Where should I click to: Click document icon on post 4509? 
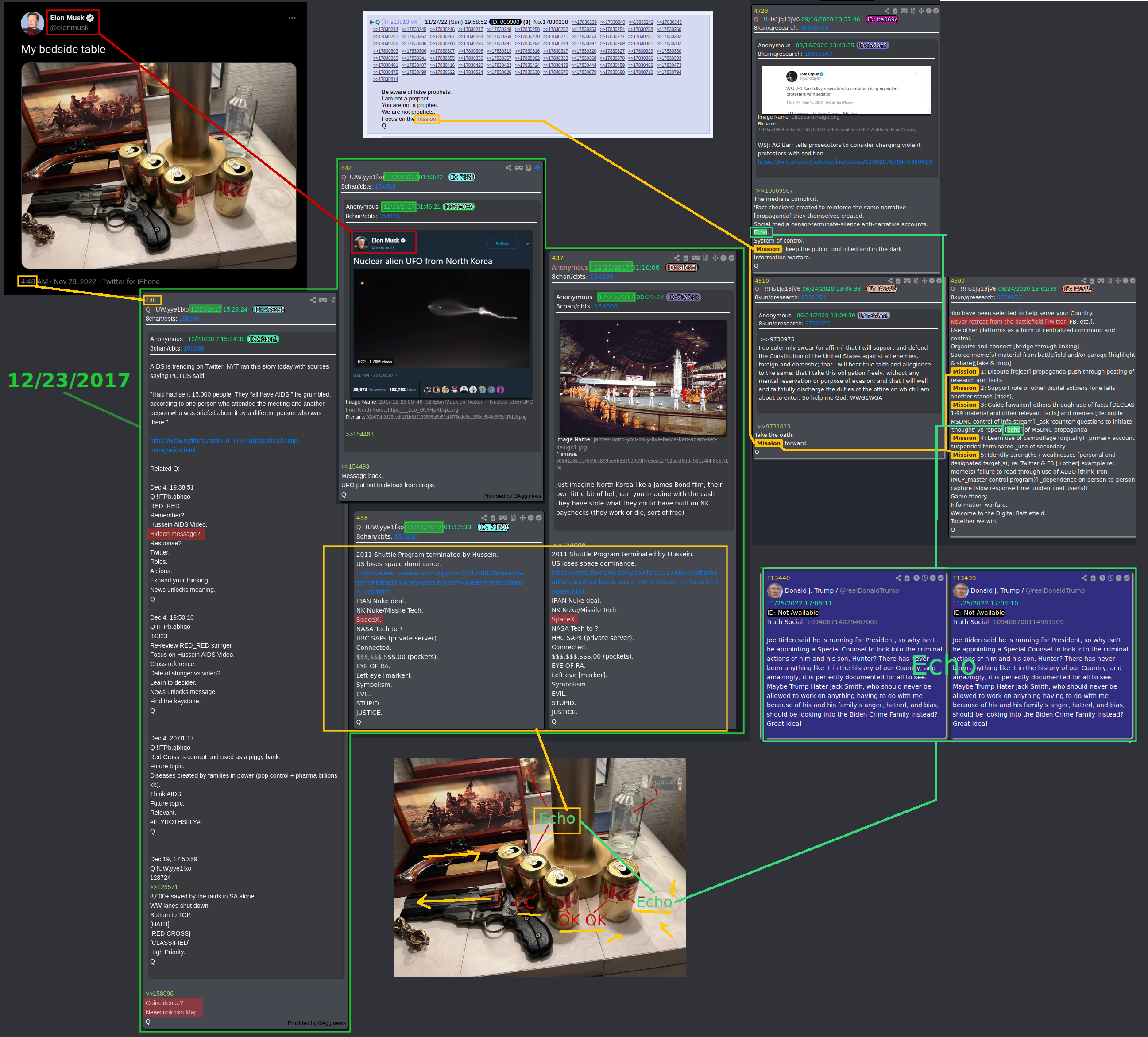pyautogui.click(x=1110, y=281)
